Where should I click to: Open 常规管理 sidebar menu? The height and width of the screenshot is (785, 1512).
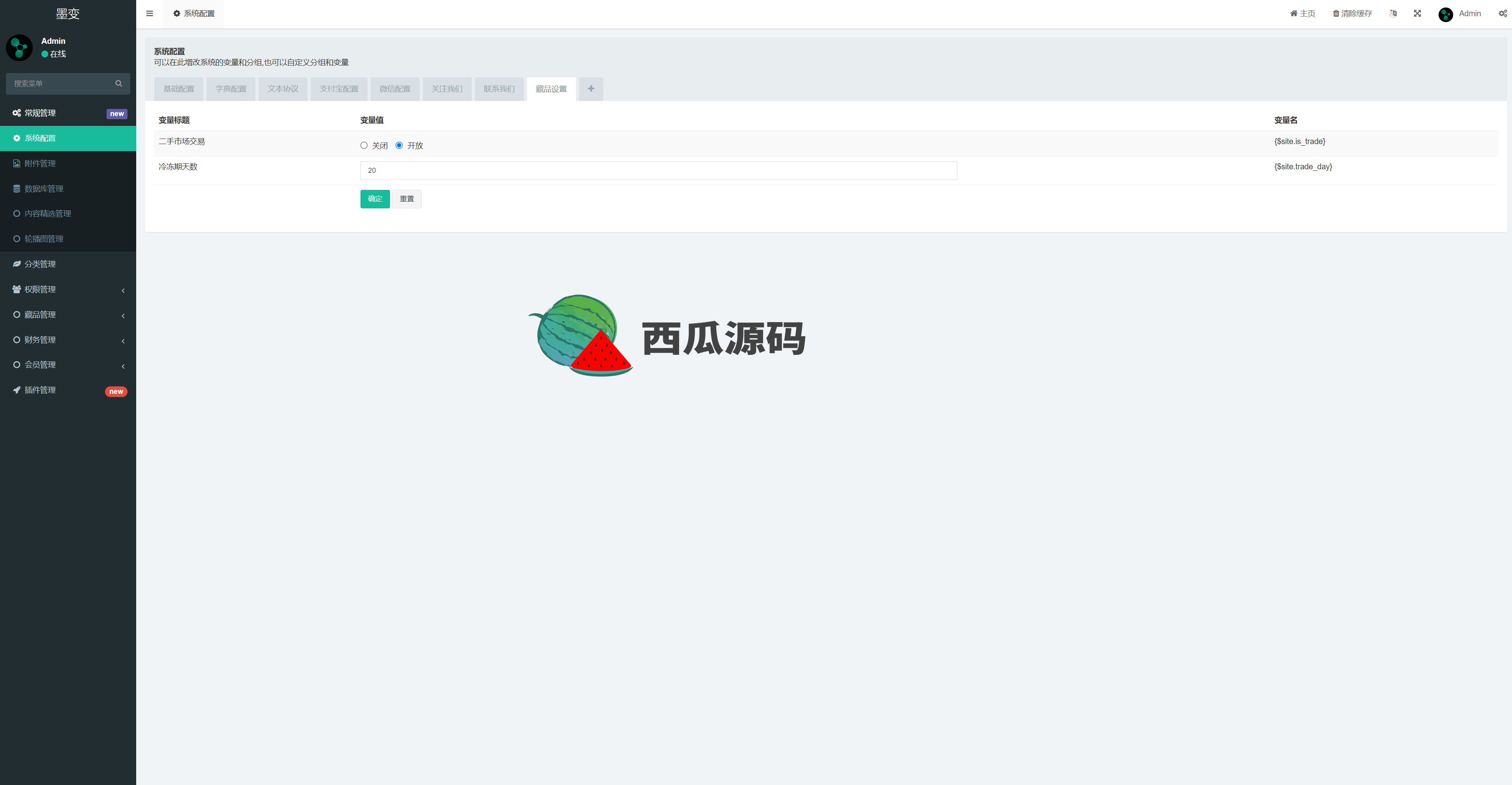coord(68,113)
